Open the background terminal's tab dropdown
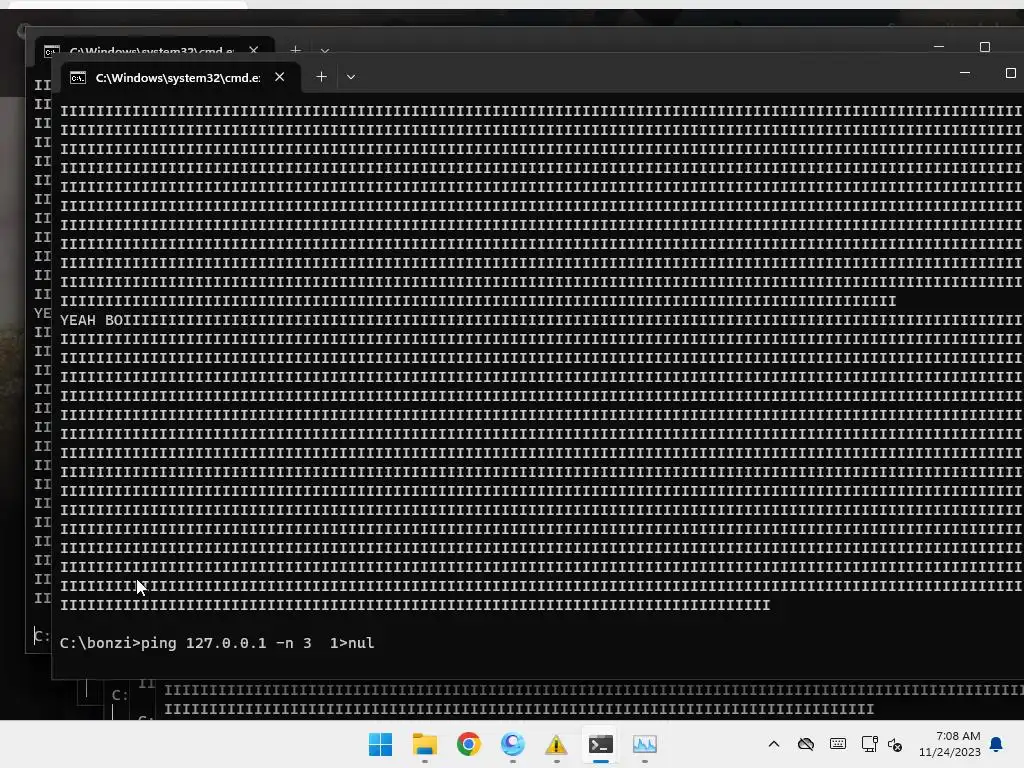This screenshot has width=1024, height=768. click(x=325, y=50)
